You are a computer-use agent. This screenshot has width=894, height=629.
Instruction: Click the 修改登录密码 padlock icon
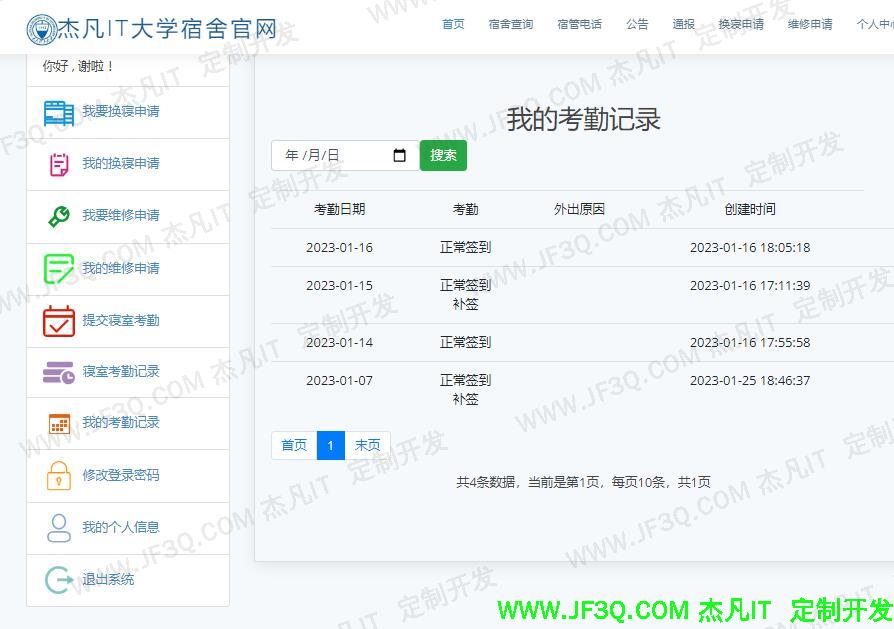tap(58, 475)
